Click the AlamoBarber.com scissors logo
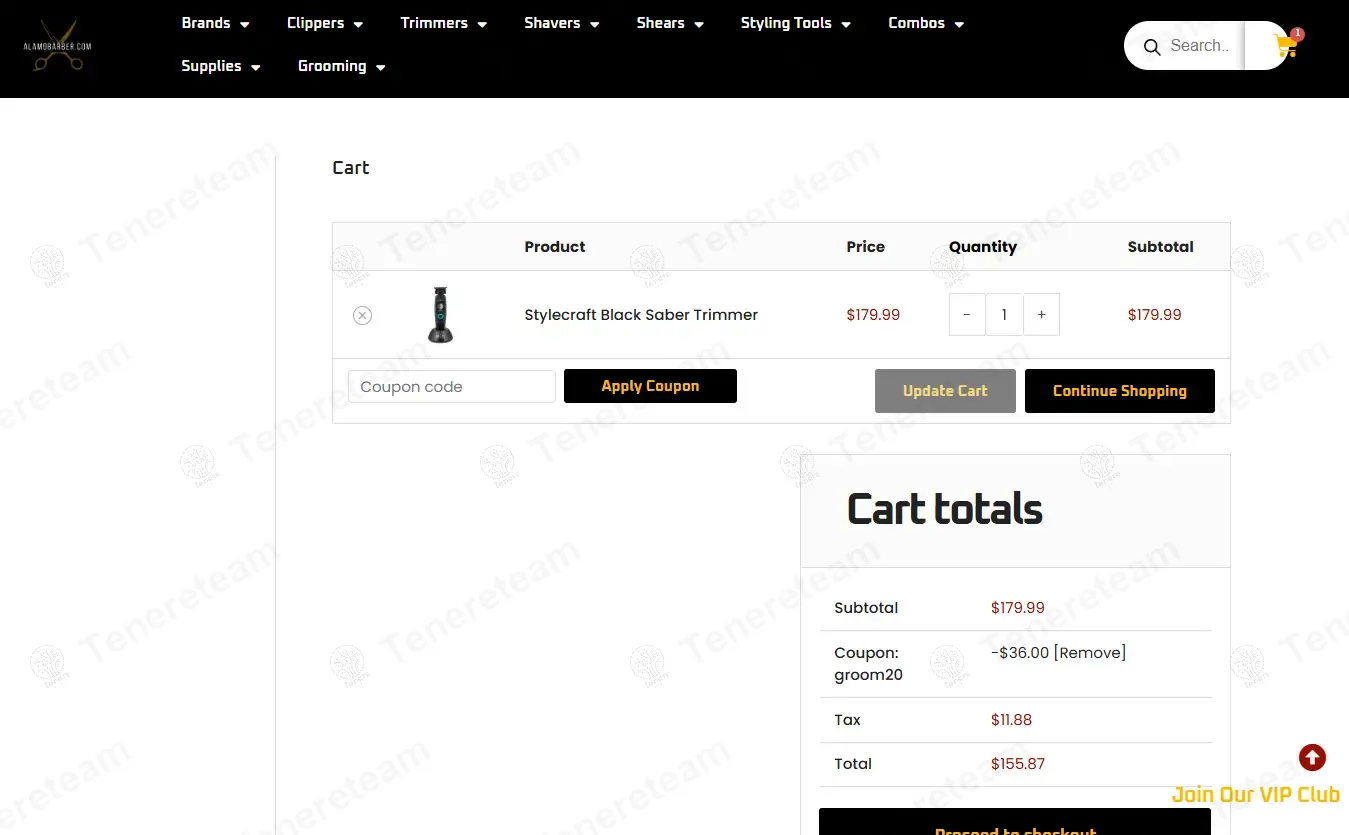The image size is (1349, 835). 57,47
